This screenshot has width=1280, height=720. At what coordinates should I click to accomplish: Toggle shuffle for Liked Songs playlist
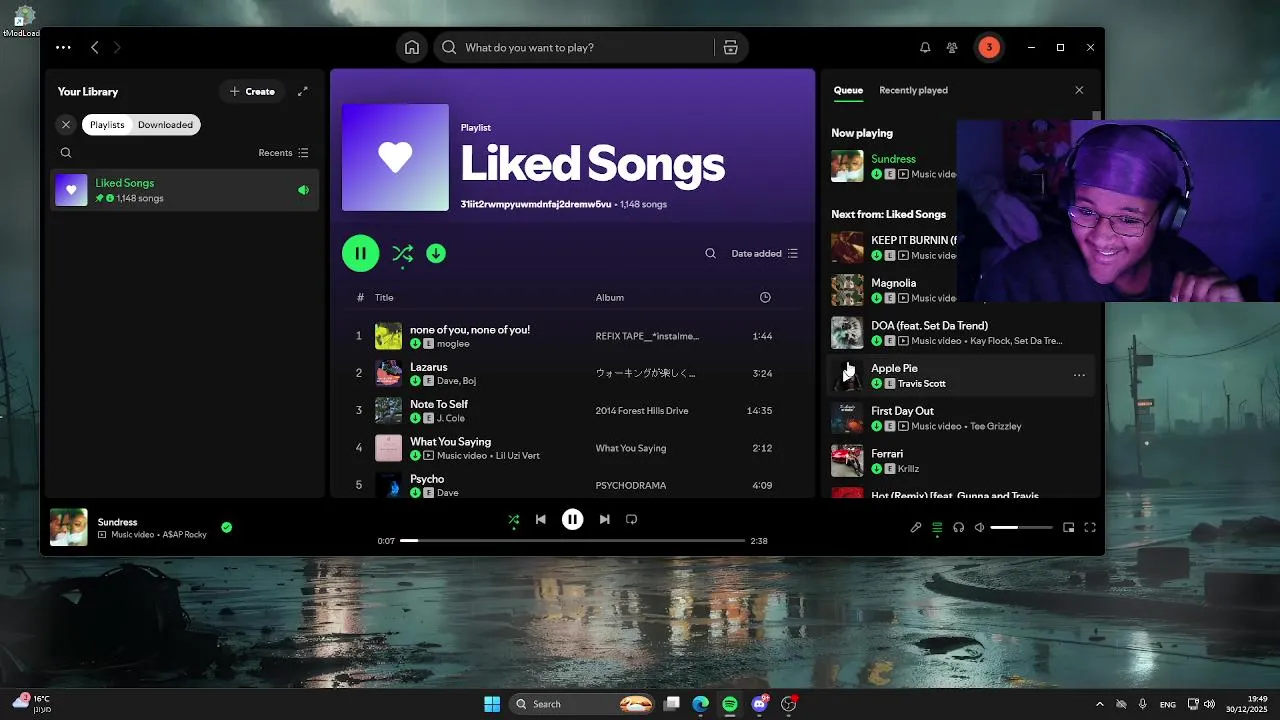tap(402, 254)
